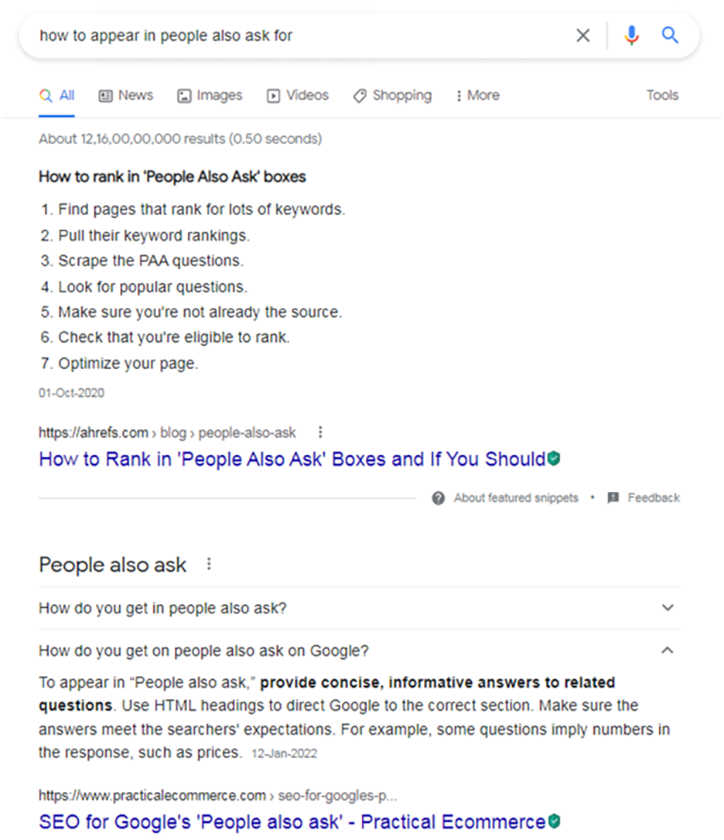
Task: Click the News tab newspaper icon
Action: pyautogui.click(x=104, y=95)
